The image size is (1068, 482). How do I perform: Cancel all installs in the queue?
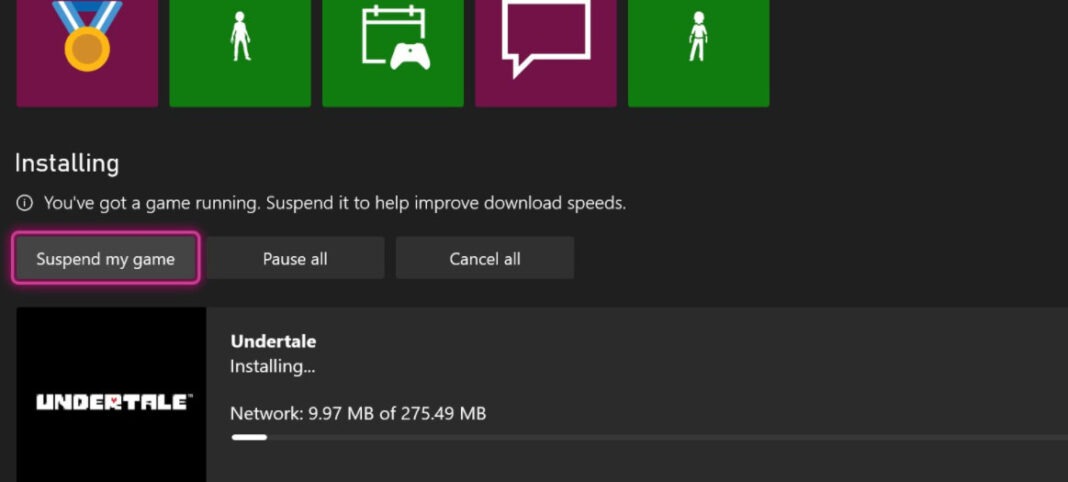pyautogui.click(x=485, y=259)
